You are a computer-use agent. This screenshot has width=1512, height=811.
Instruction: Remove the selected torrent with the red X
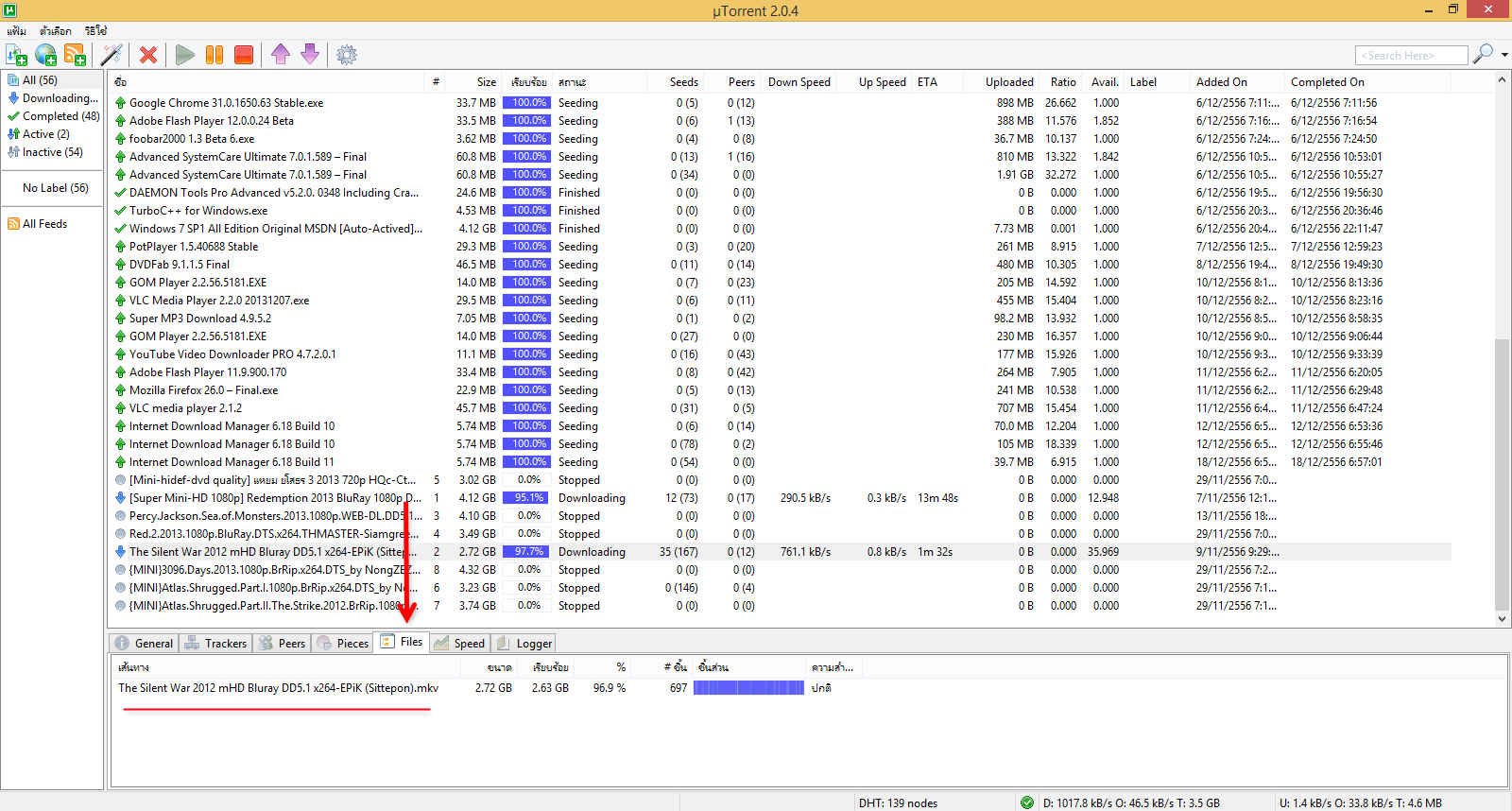pos(148,55)
